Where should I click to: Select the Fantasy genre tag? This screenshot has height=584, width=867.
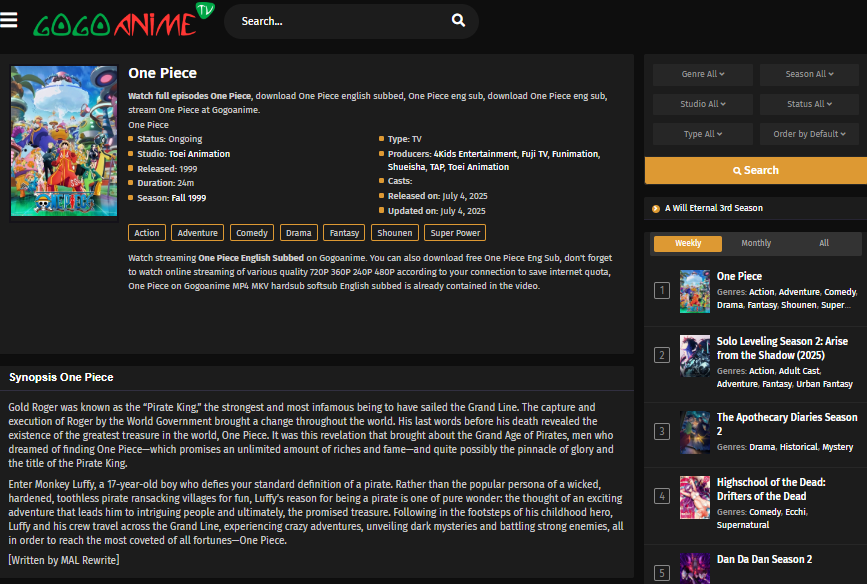(x=344, y=233)
